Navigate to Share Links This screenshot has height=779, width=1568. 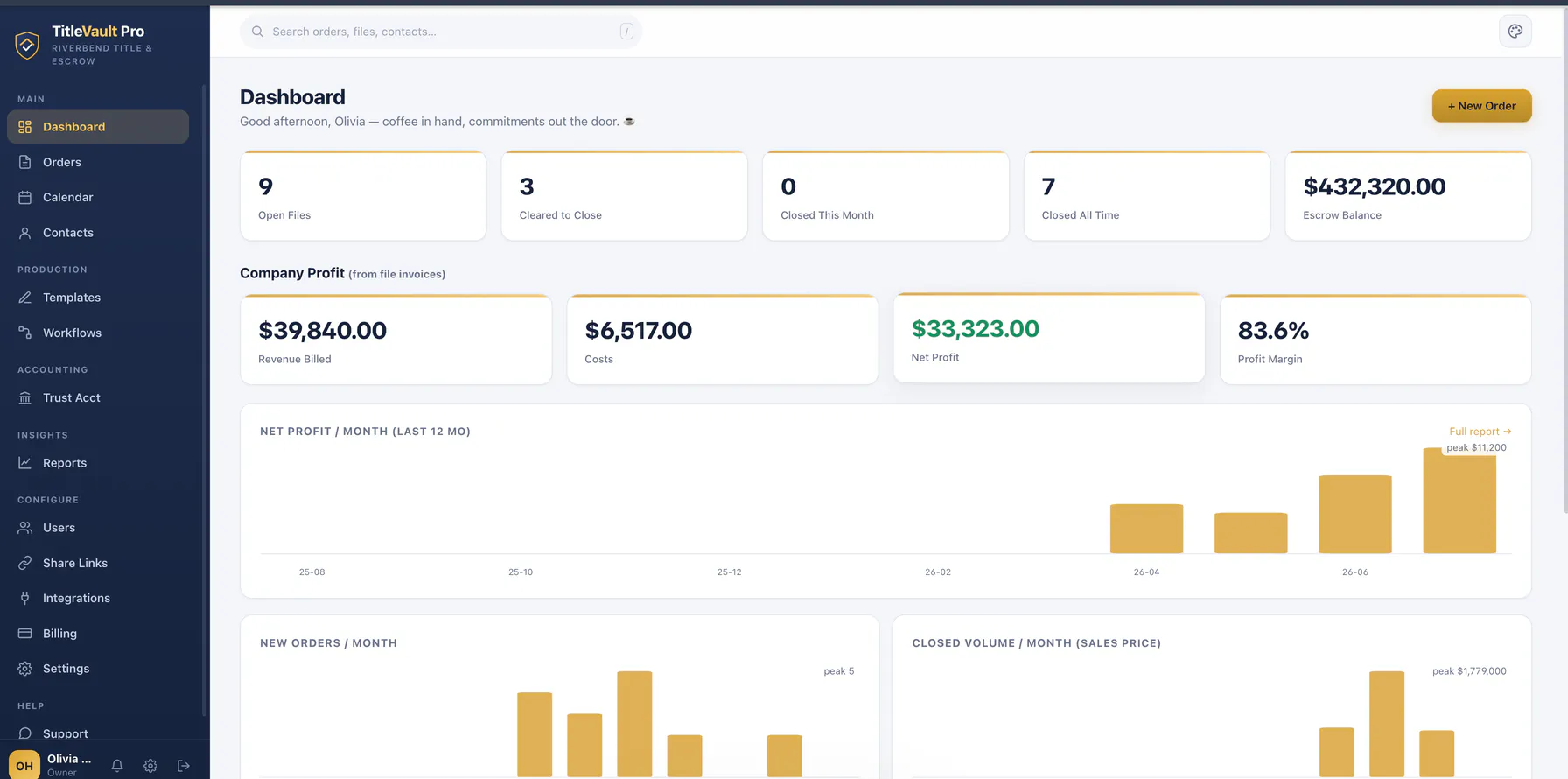[98, 563]
